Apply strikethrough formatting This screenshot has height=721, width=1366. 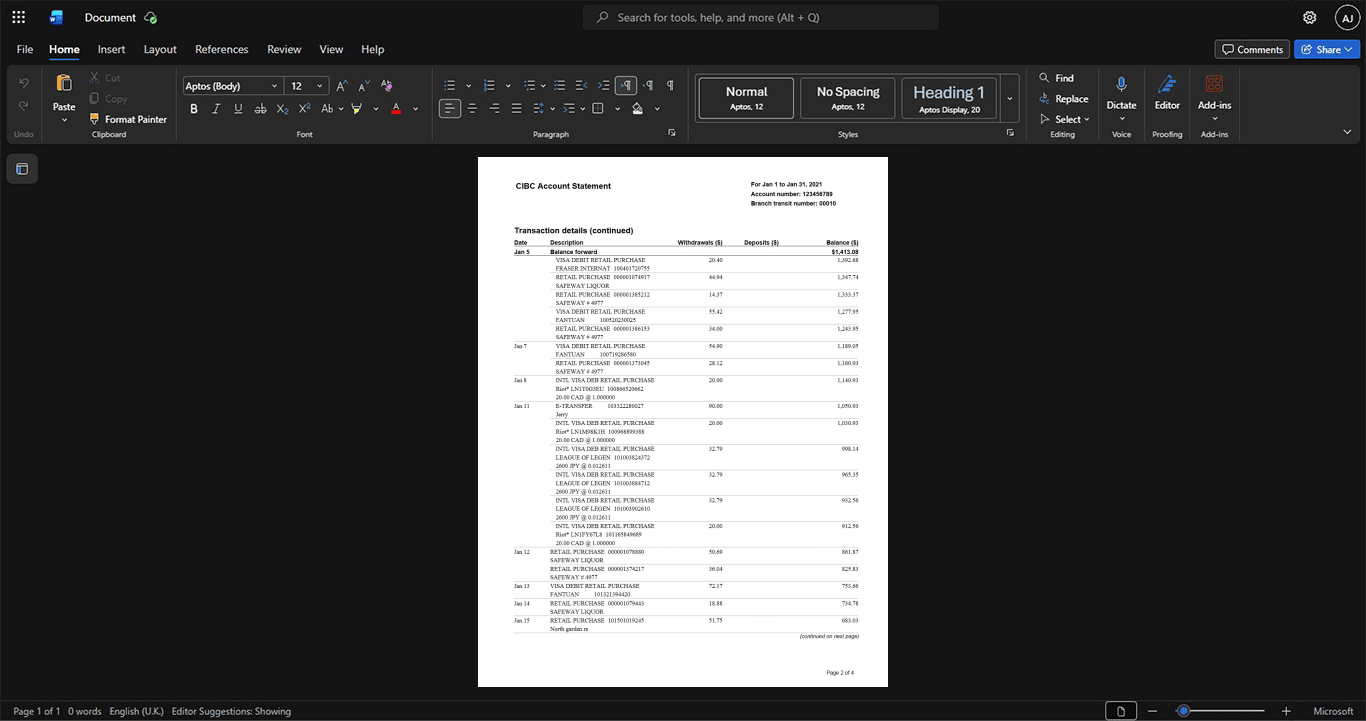(x=261, y=109)
